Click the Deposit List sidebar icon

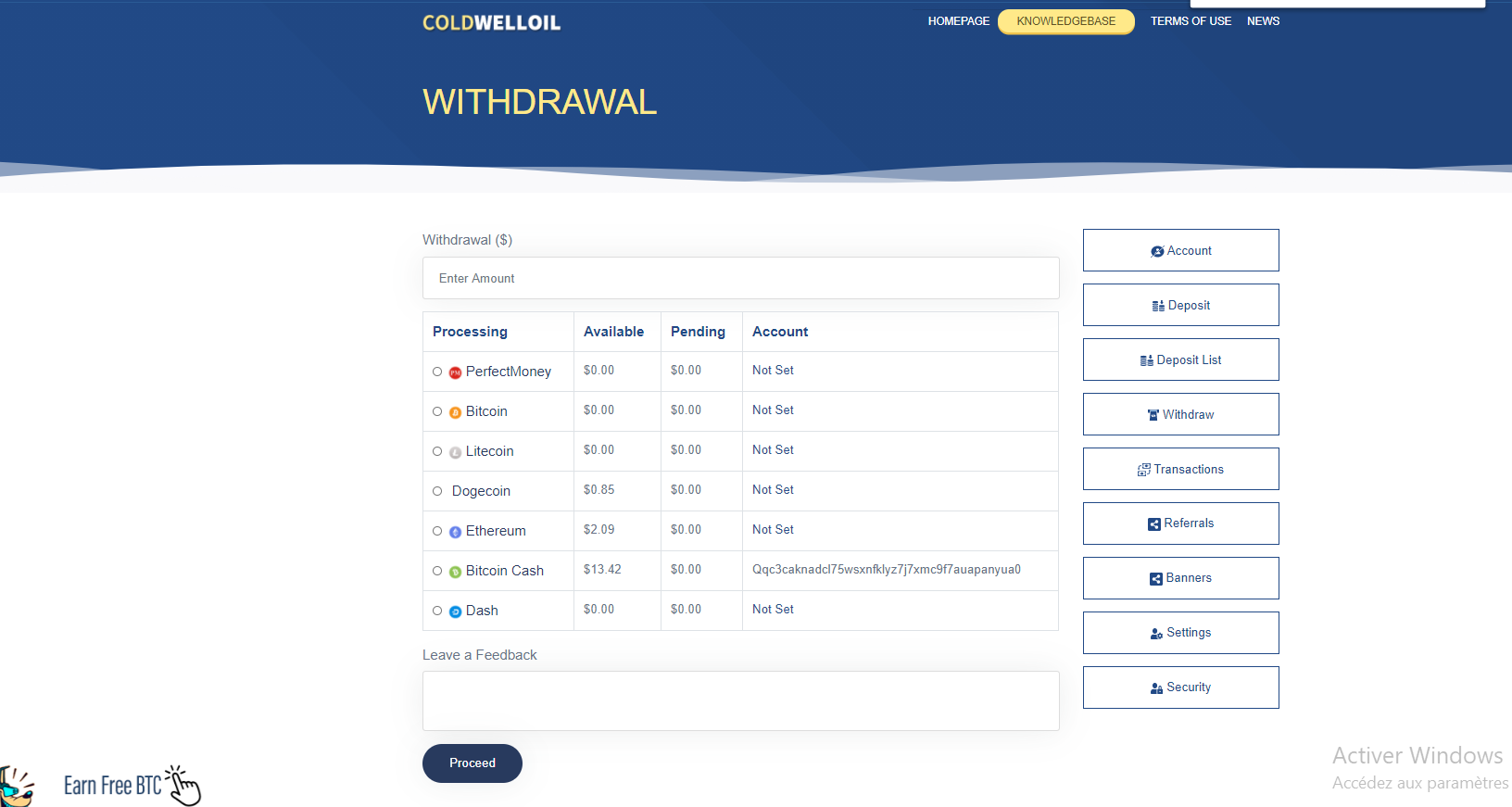coord(1147,360)
